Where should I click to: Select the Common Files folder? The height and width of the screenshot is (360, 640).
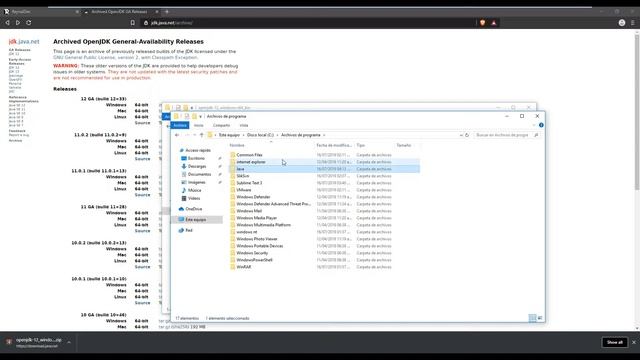pos(249,155)
